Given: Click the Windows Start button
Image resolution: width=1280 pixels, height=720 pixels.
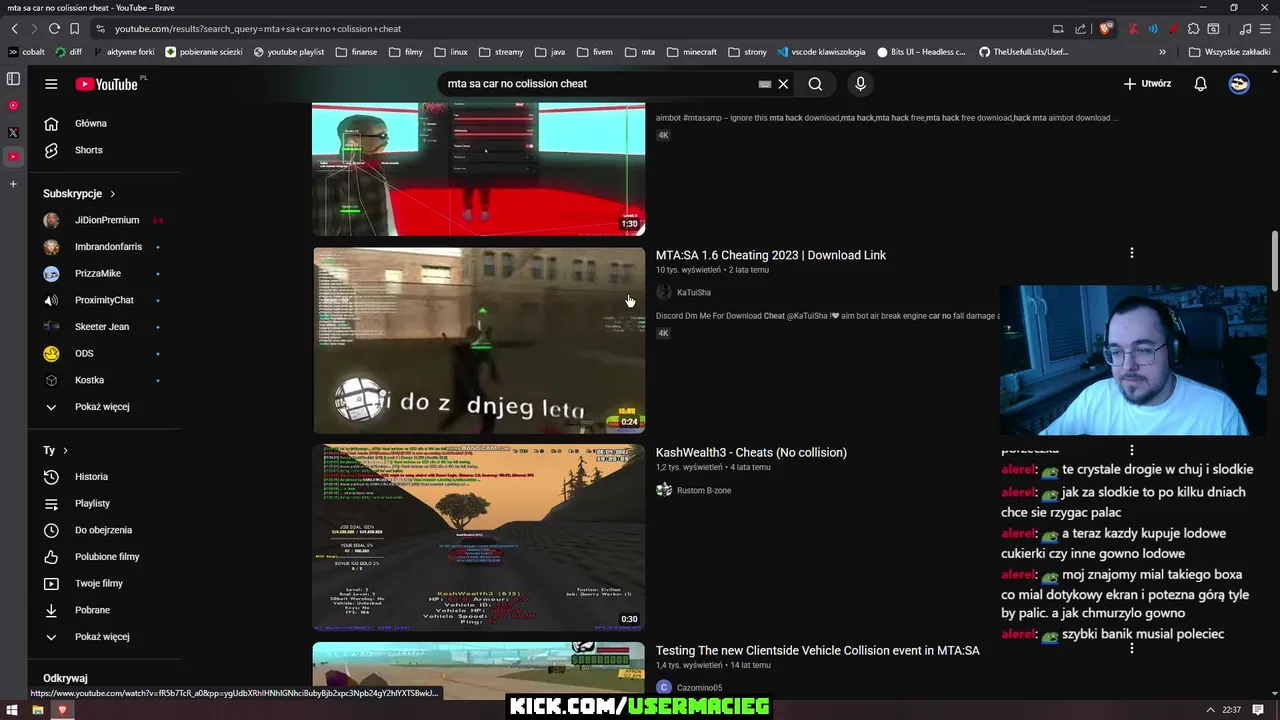Looking at the screenshot, I should coord(10,710).
